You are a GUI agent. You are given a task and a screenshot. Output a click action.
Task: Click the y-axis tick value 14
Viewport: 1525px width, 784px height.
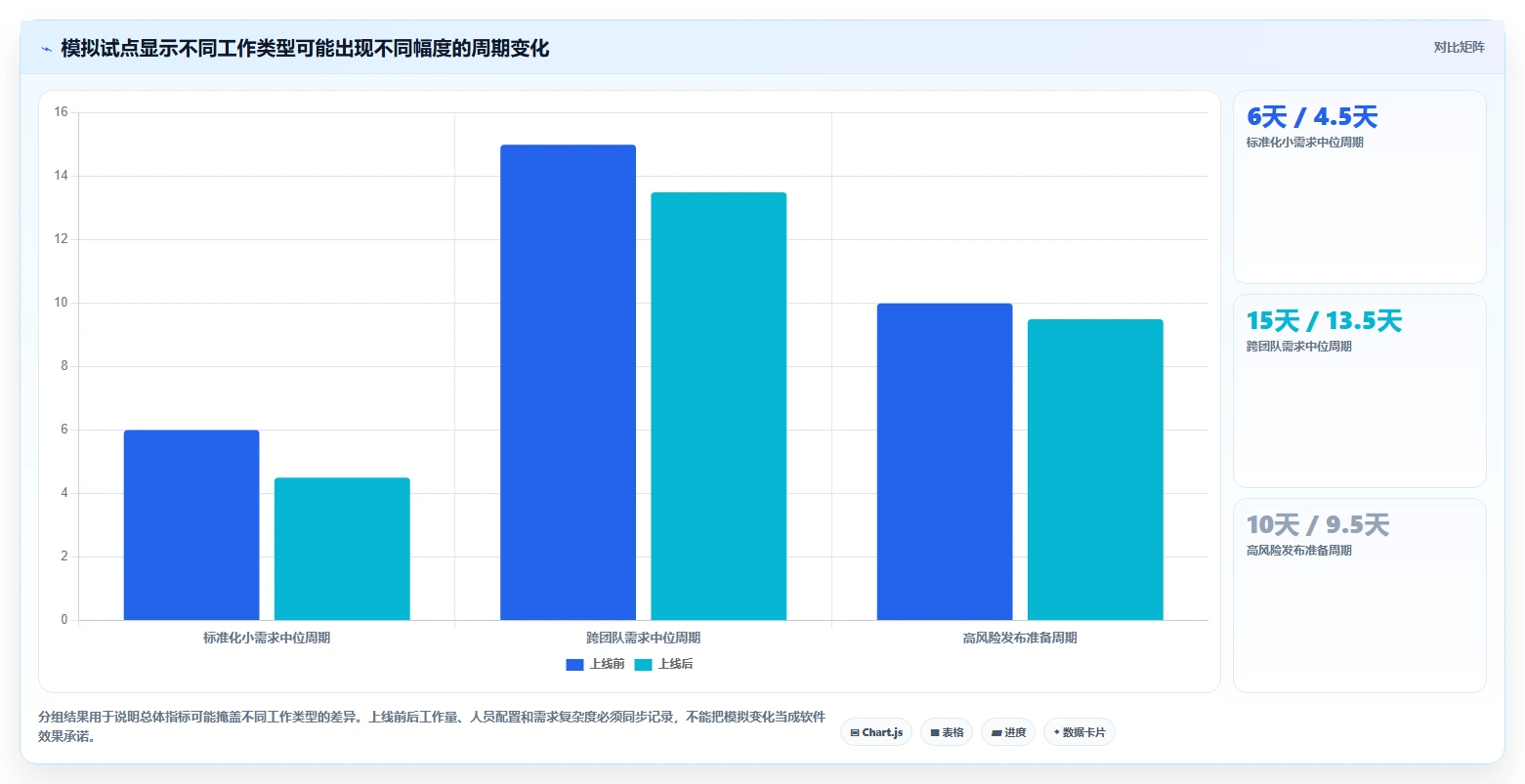click(x=62, y=176)
